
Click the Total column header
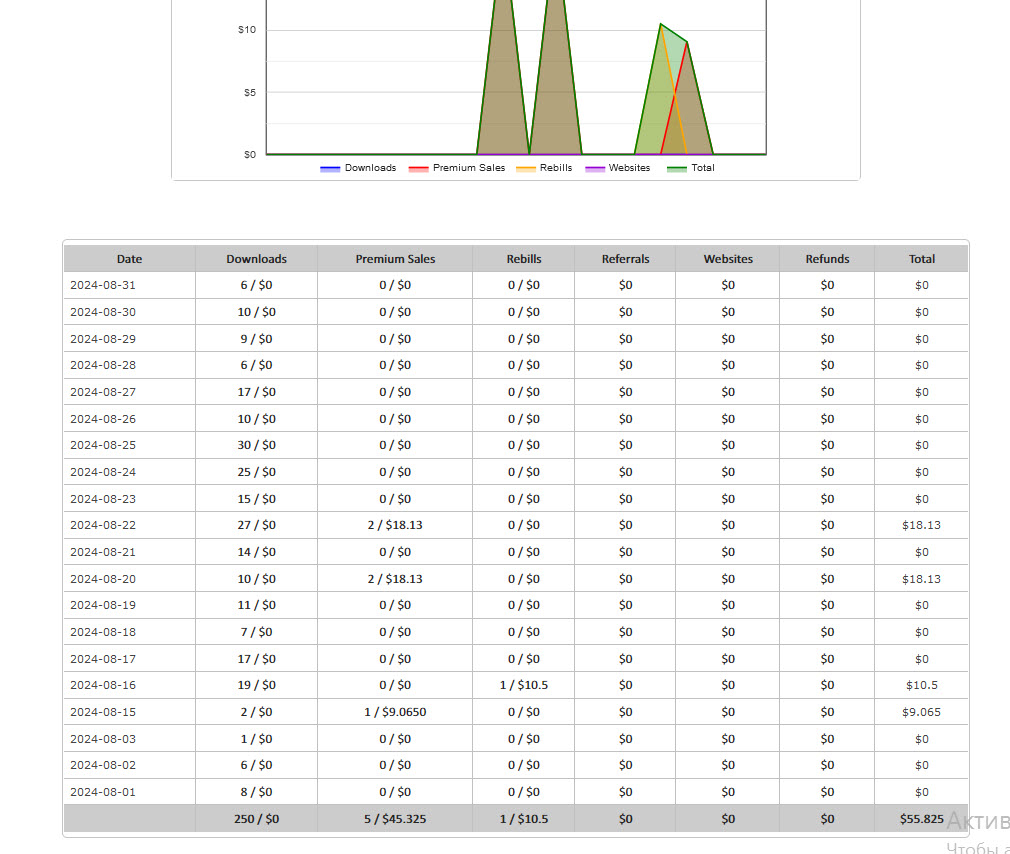[922, 259]
